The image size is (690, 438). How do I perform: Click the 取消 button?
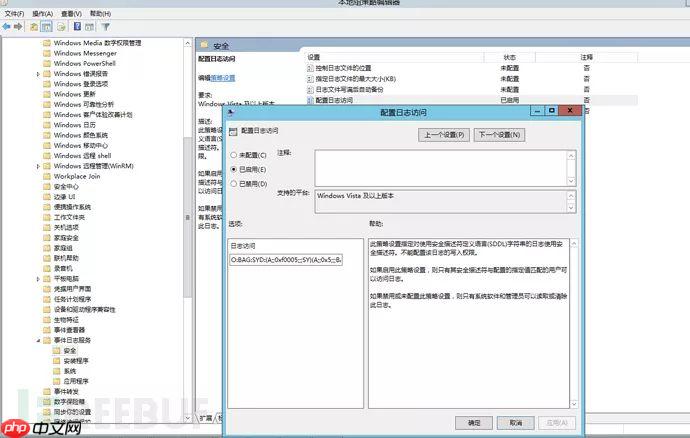point(515,423)
